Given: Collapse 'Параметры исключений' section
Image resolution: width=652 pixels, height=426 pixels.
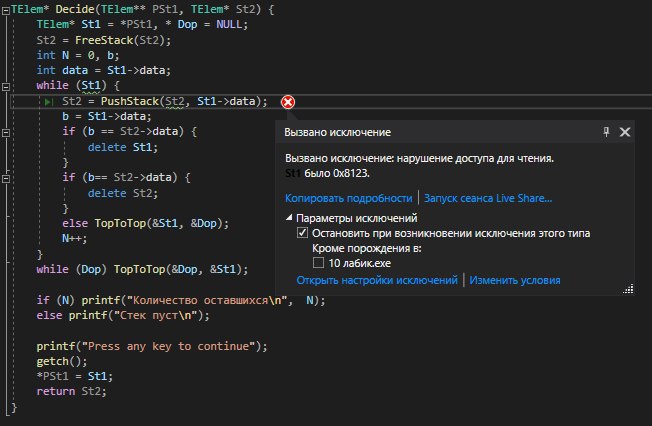Looking at the screenshot, I should (289, 218).
